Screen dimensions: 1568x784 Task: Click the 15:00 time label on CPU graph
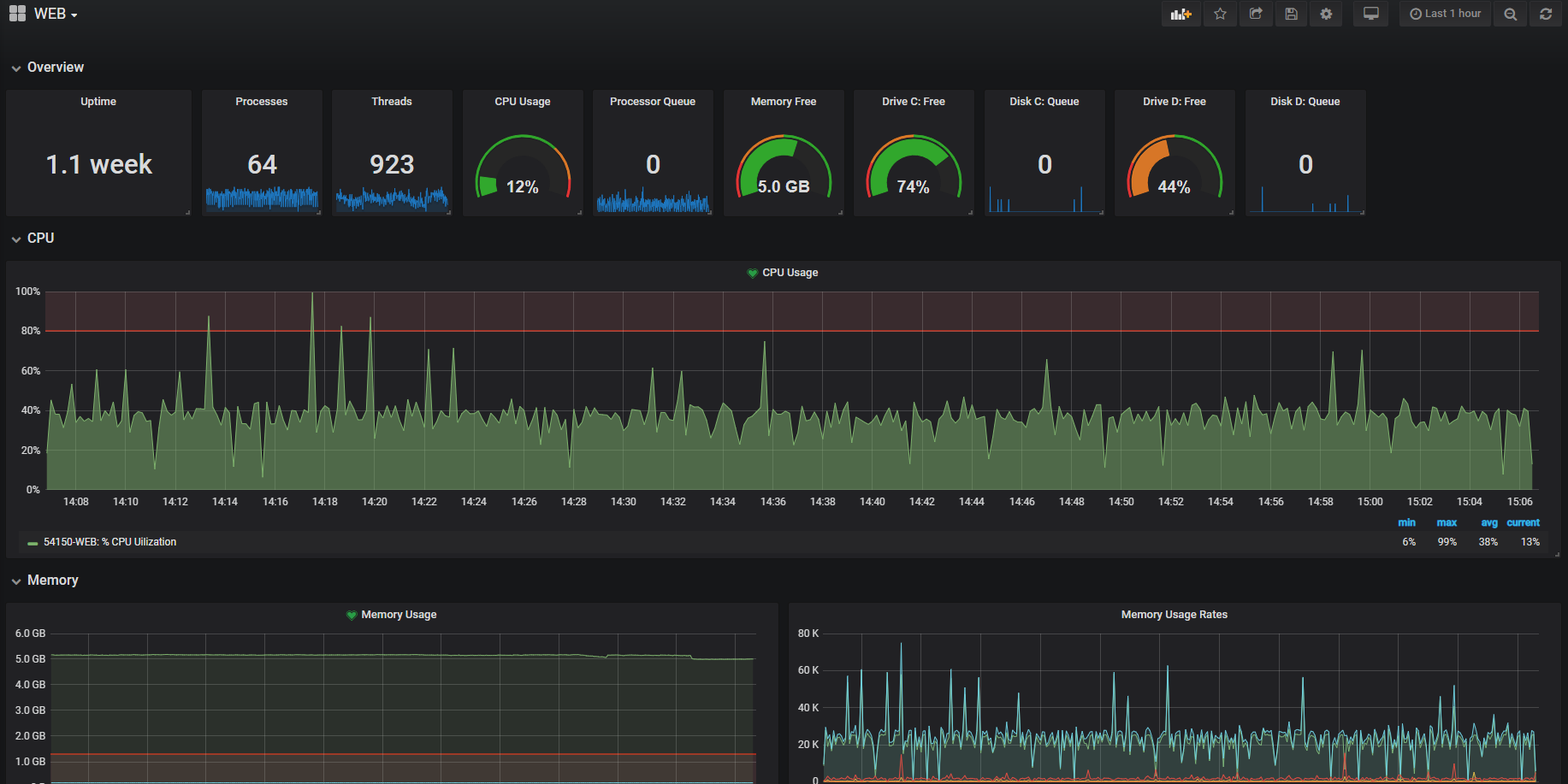click(1370, 502)
